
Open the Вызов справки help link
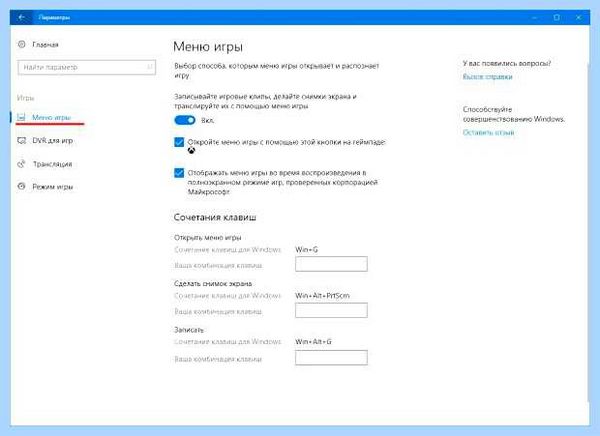tap(487, 77)
